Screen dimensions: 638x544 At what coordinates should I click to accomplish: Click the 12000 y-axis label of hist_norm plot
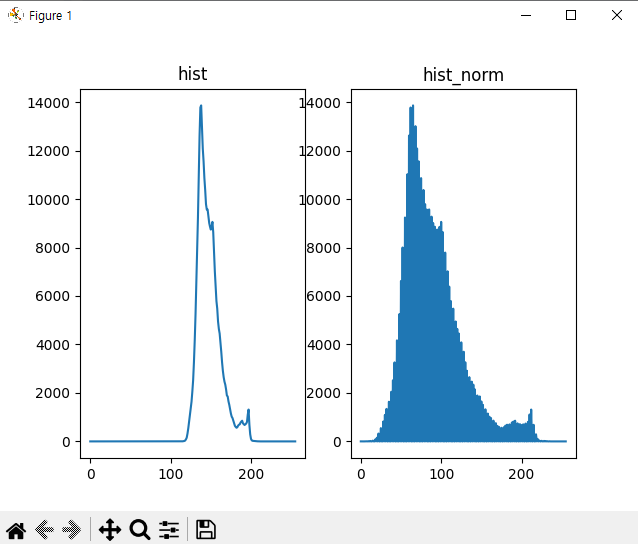[x=320, y=151]
